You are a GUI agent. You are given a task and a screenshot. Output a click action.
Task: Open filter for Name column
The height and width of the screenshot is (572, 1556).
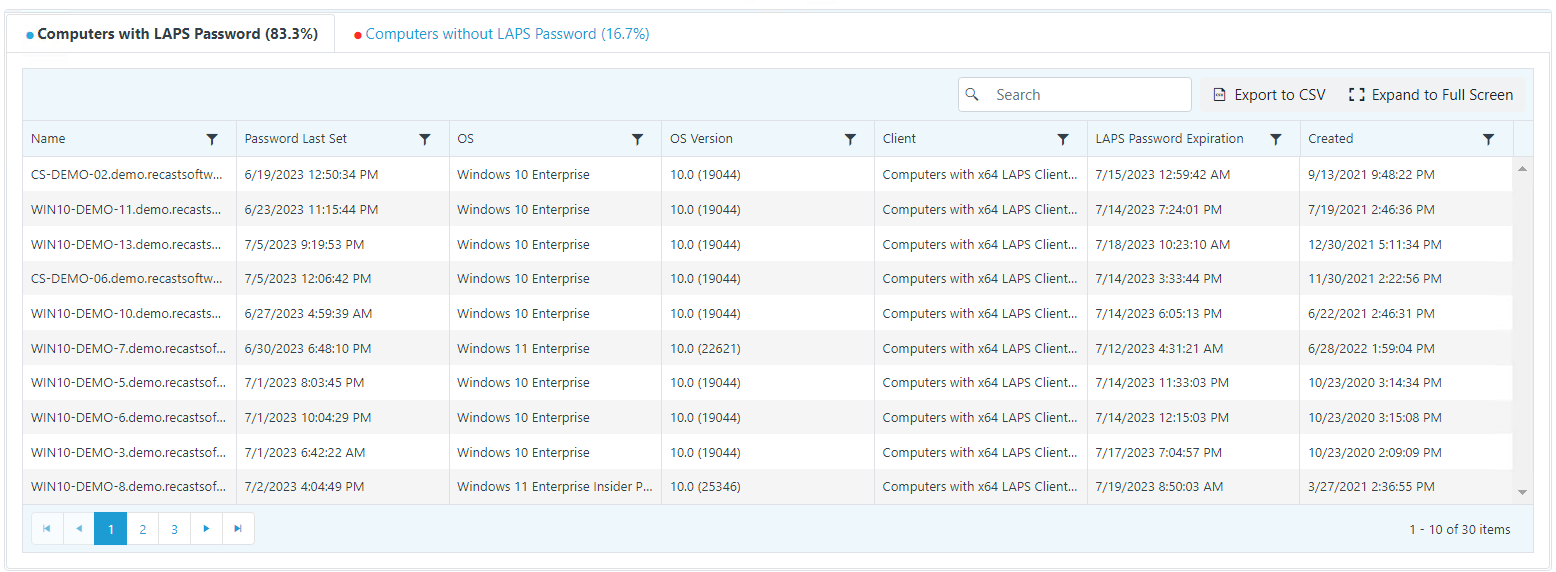point(212,139)
